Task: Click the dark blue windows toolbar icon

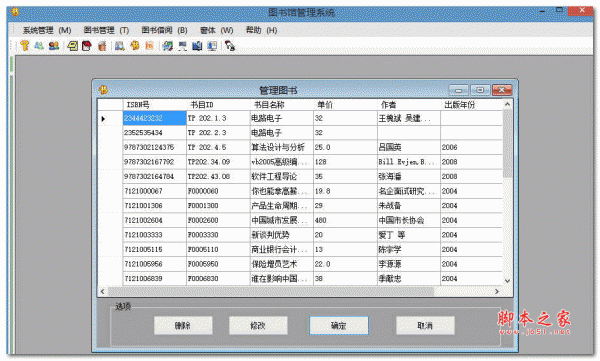Action: click(197, 46)
